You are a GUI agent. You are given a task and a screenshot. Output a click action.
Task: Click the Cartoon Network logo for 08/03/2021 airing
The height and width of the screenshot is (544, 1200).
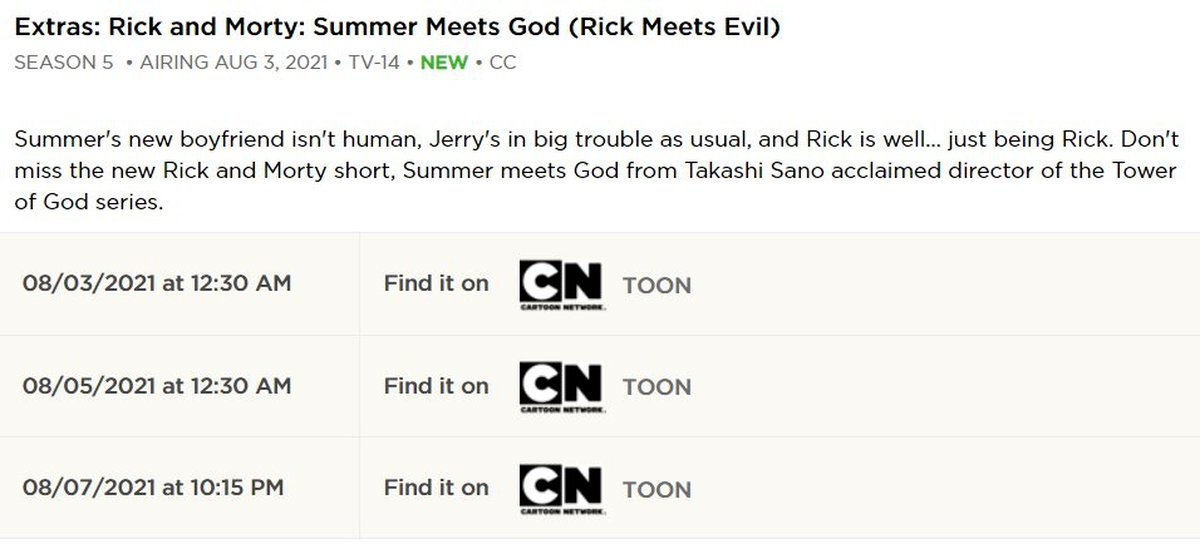point(560,285)
